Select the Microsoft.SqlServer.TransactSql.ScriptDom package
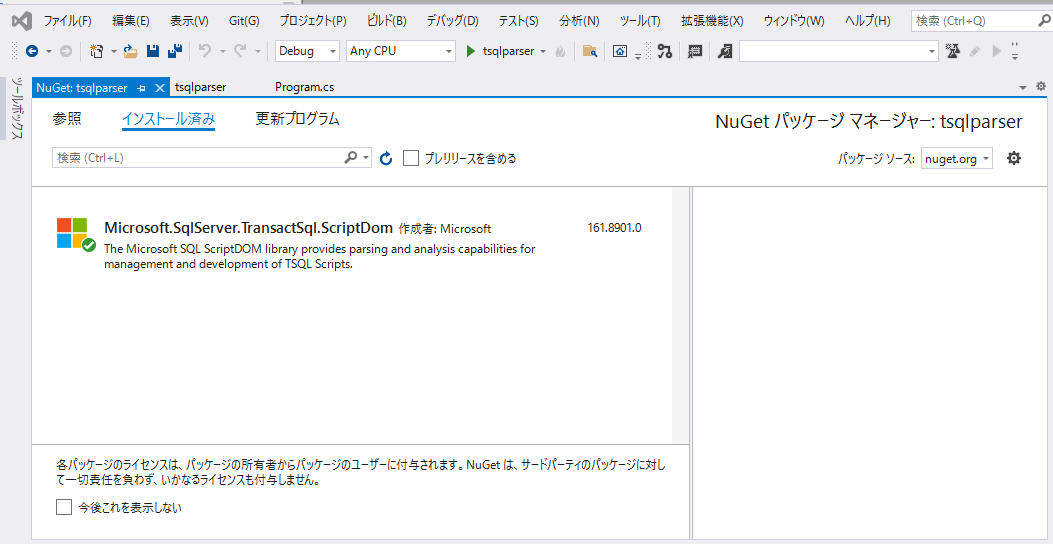The image size is (1053, 544). click(352, 245)
